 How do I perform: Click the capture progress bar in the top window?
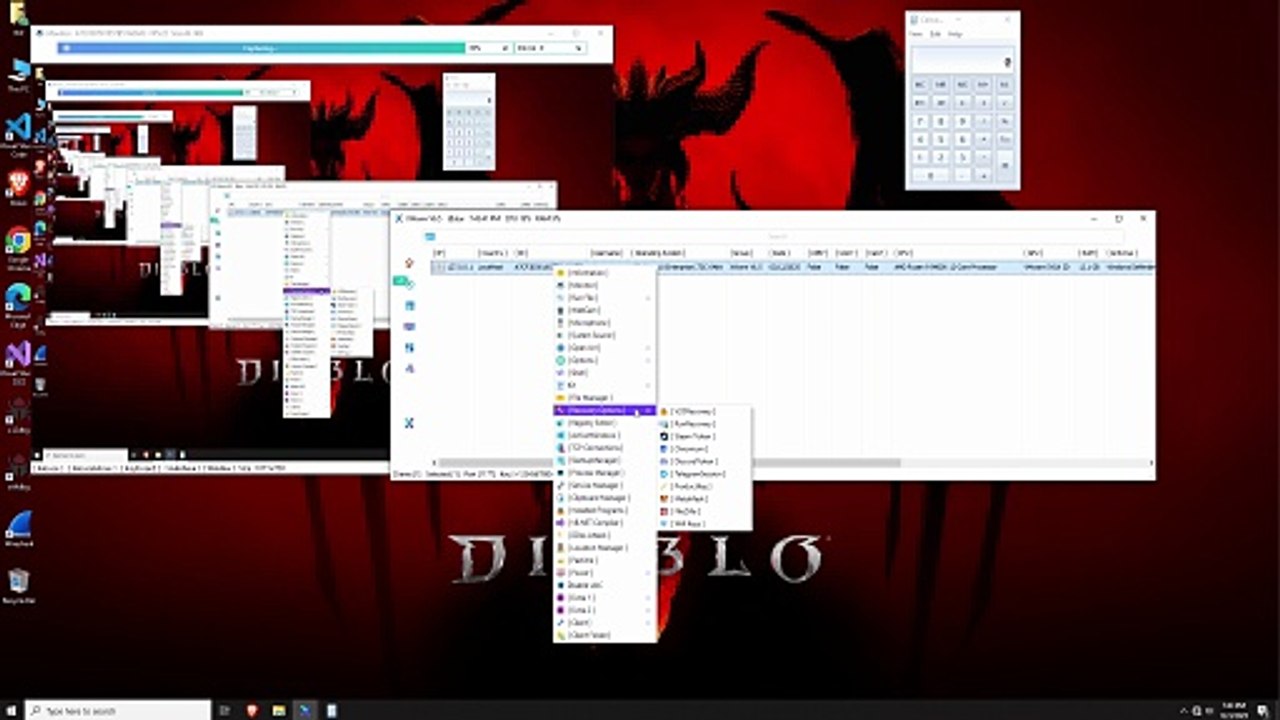point(262,47)
